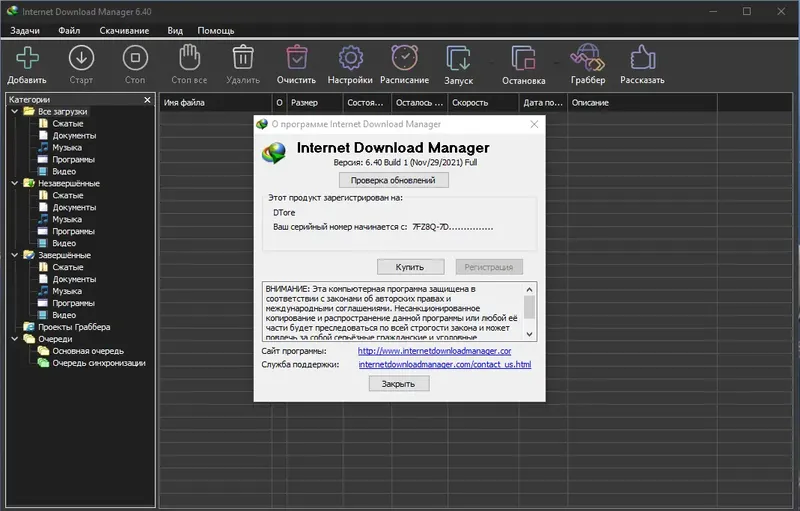Collapse the Все загрузки tree node

coord(15,111)
